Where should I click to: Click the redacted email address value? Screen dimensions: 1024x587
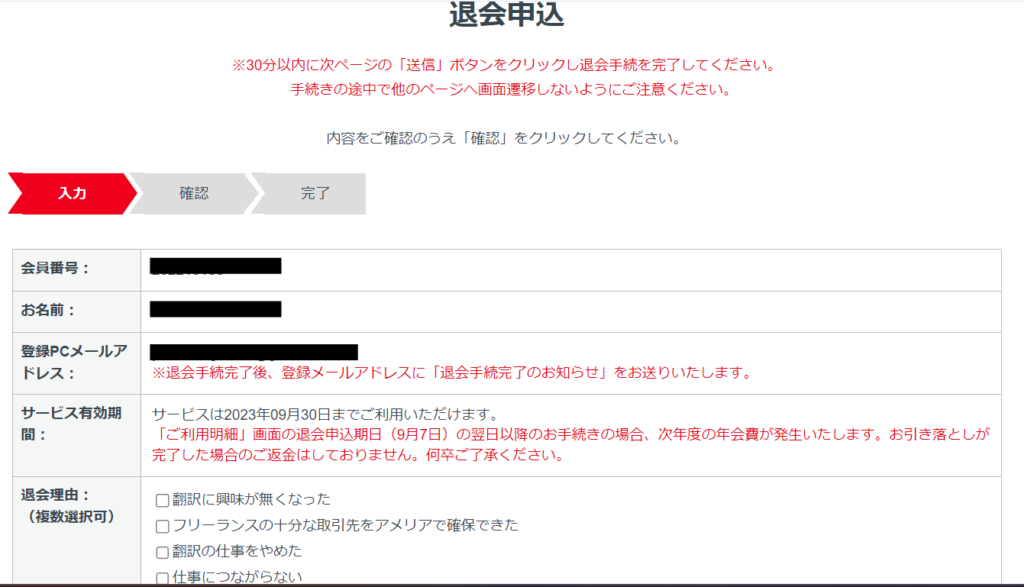point(255,351)
